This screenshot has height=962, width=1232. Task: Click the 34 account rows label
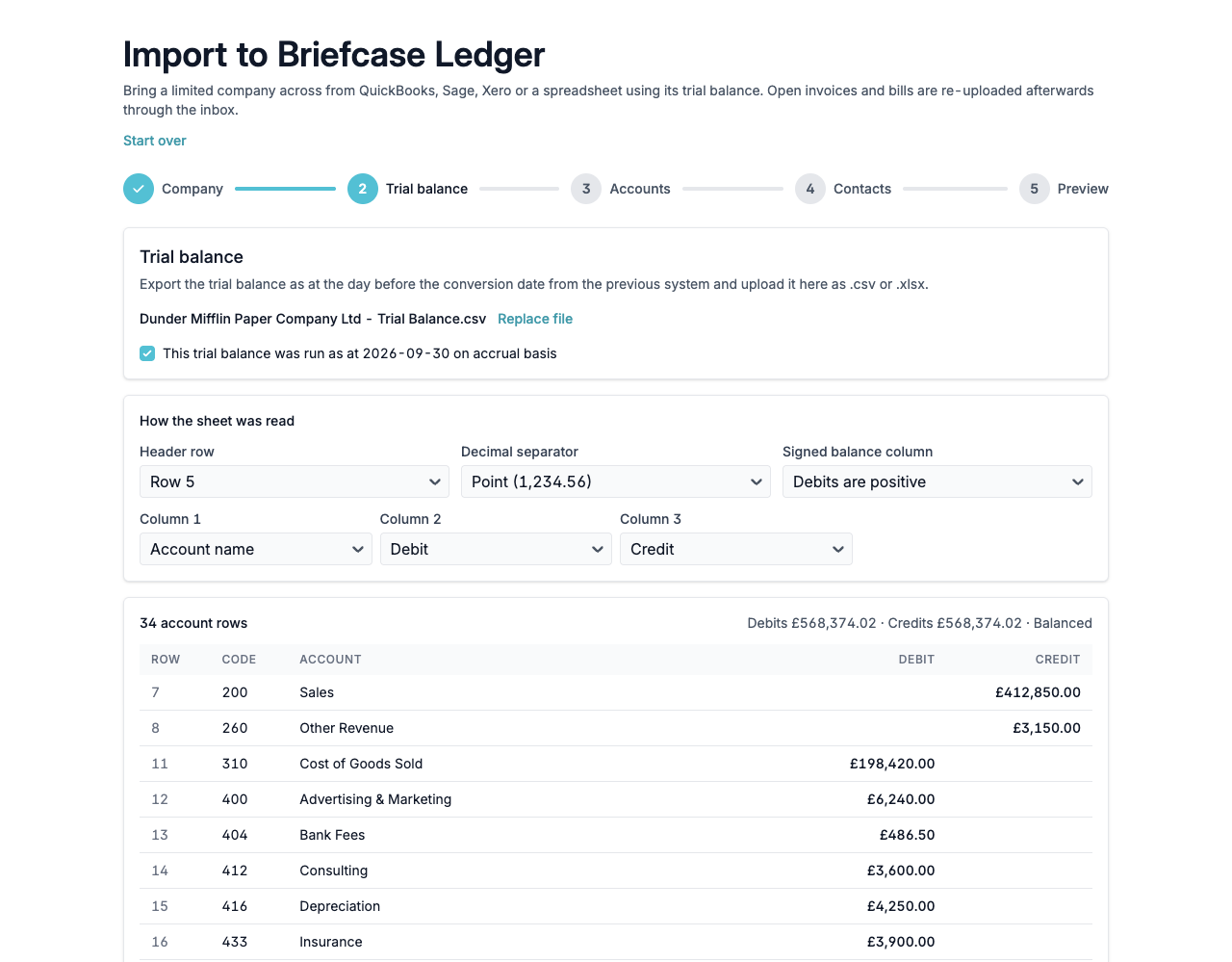click(193, 623)
